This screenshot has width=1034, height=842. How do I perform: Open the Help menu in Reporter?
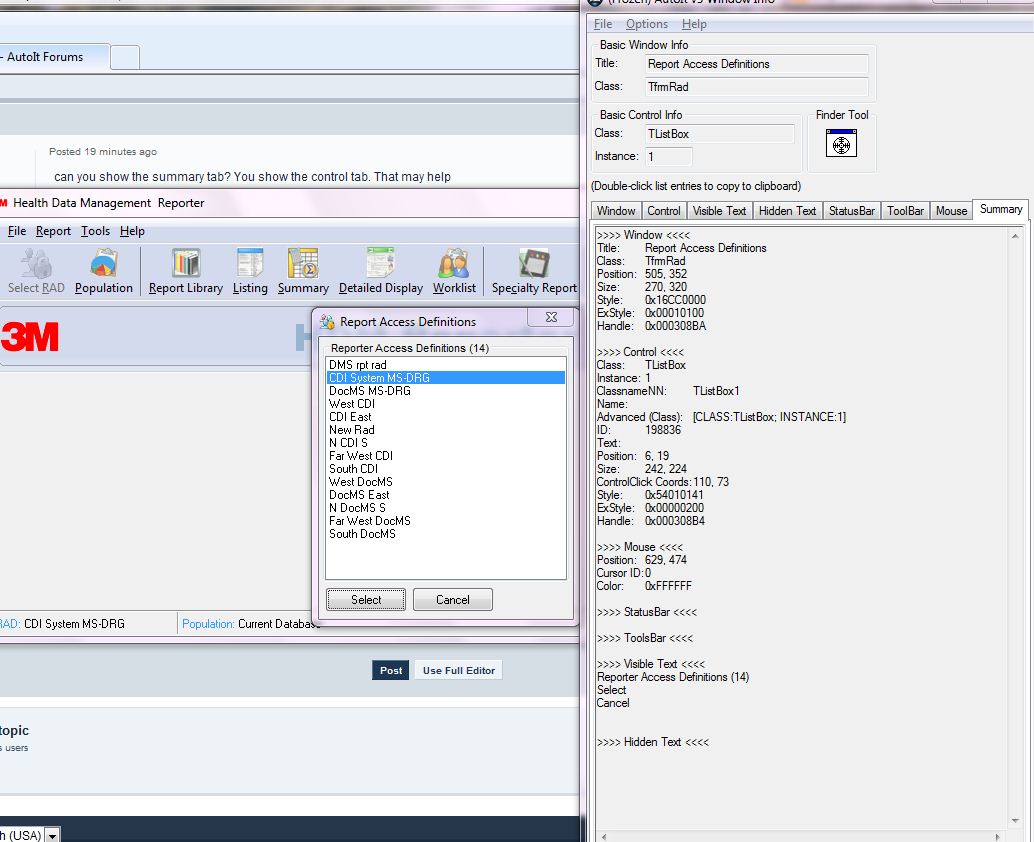(132, 231)
